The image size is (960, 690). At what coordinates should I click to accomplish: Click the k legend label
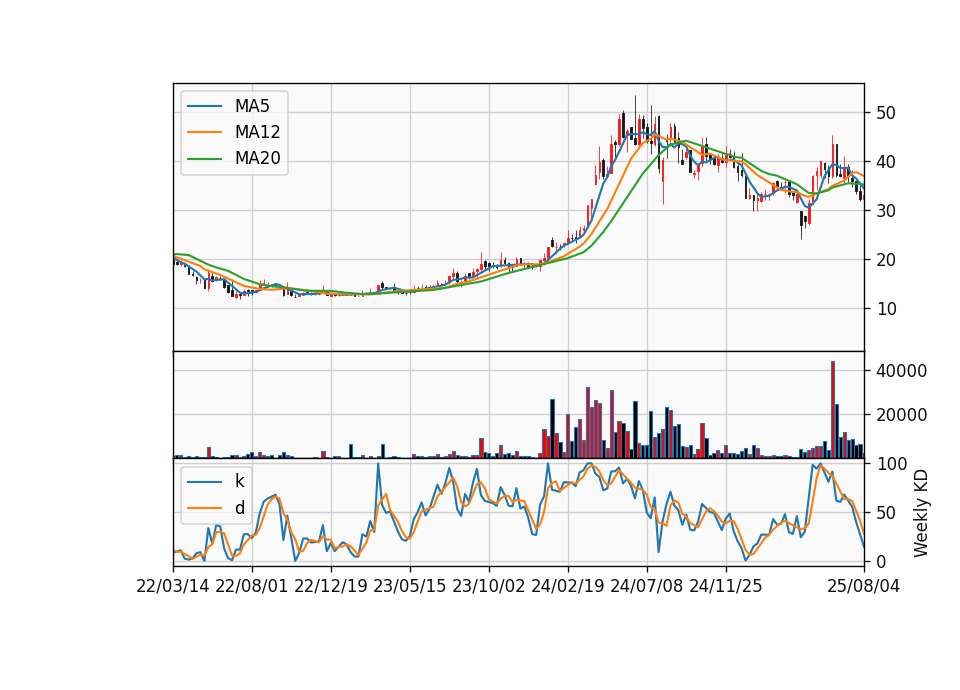[x=239, y=481]
